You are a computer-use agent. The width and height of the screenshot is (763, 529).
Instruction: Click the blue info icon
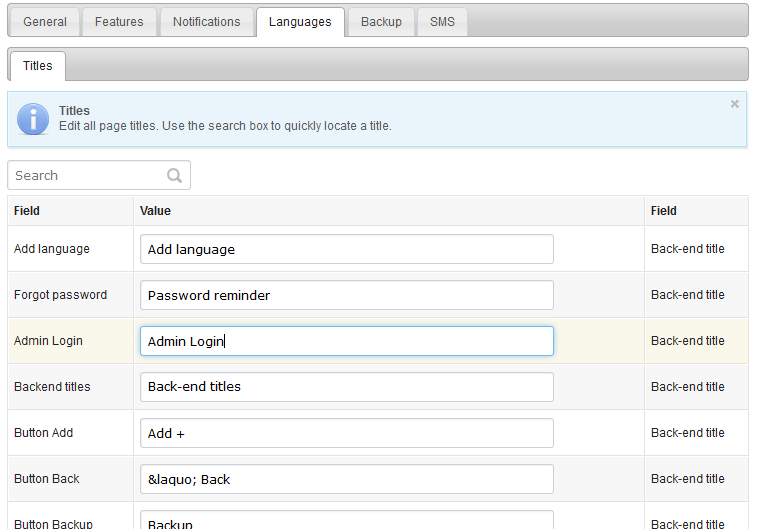coord(33,119)
